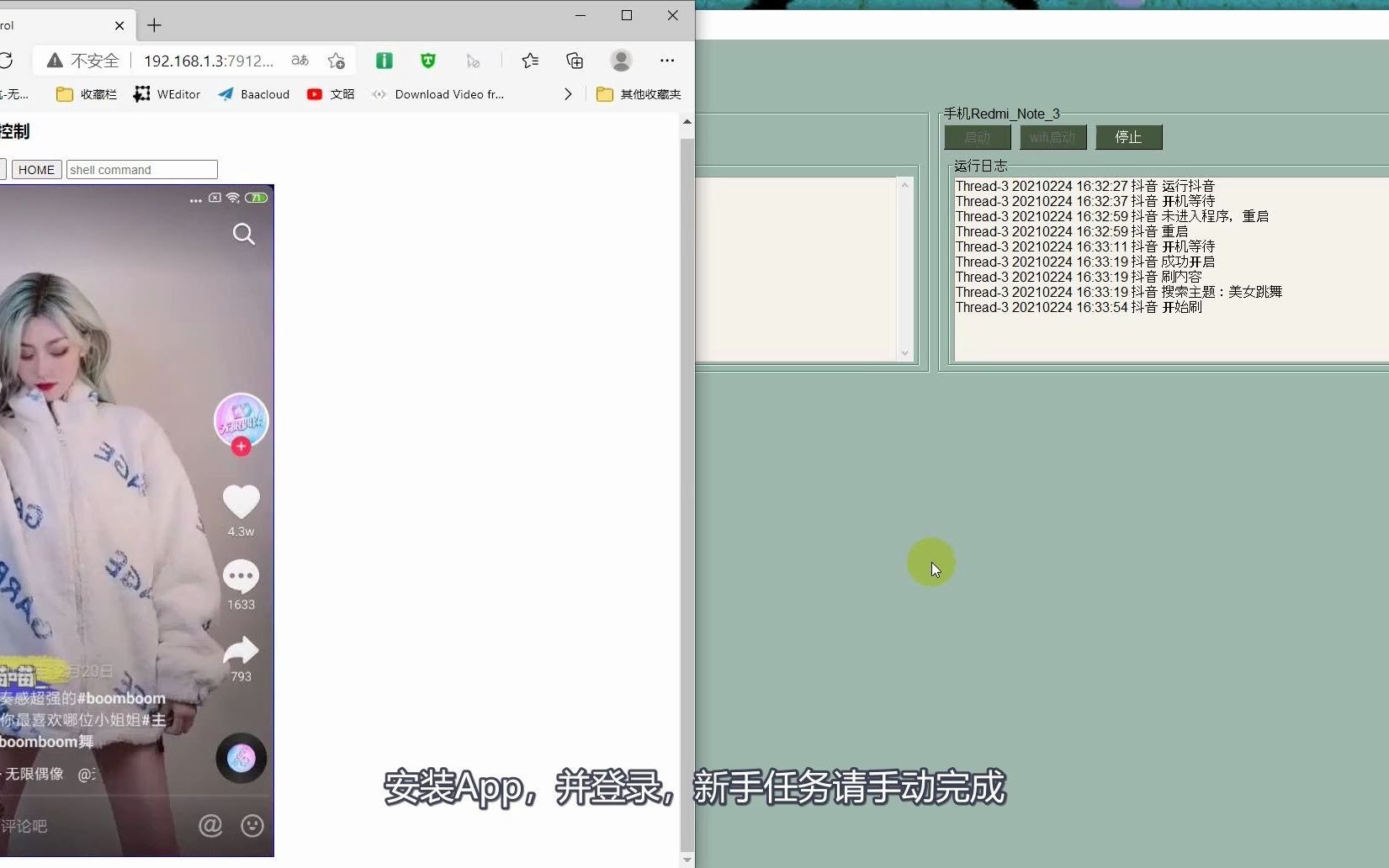1389x868 pixels.
Task: Click the search magnifier in Douyin
Action: pyautogui.click(x=244, y=234)
